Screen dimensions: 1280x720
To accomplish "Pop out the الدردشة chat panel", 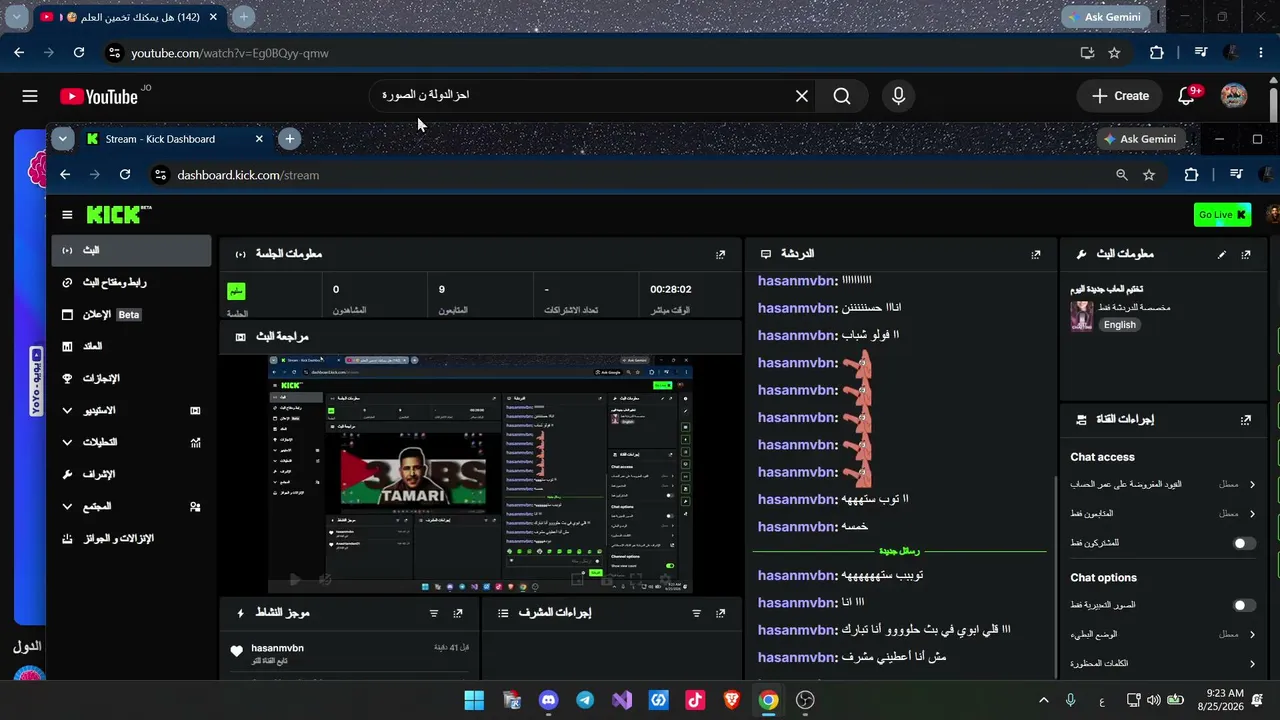I will 1036,254.
